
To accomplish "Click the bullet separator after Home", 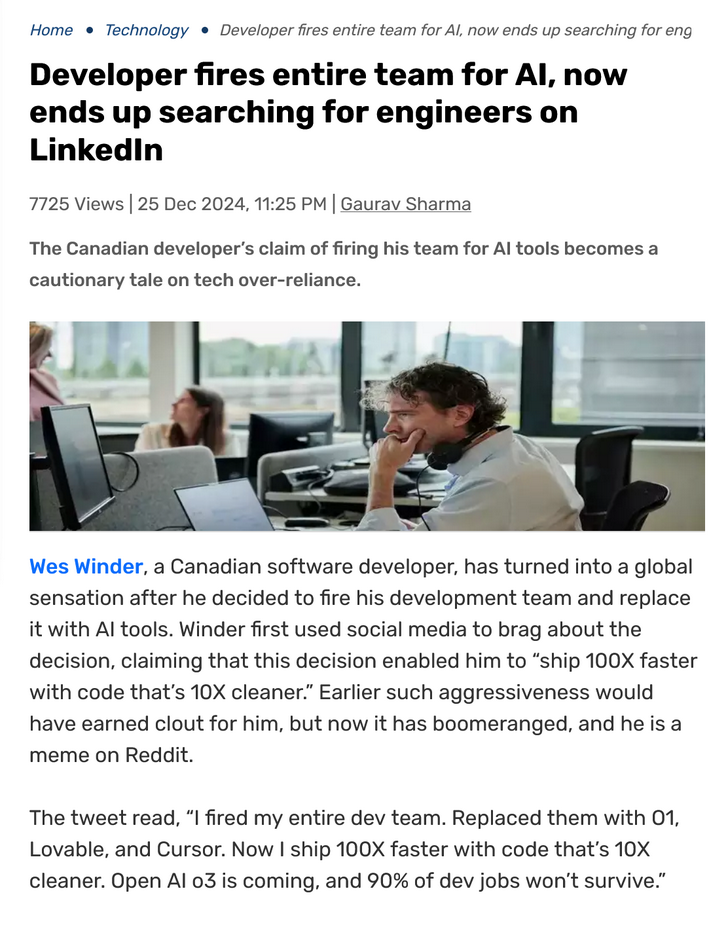I will (x=89, y=30).
